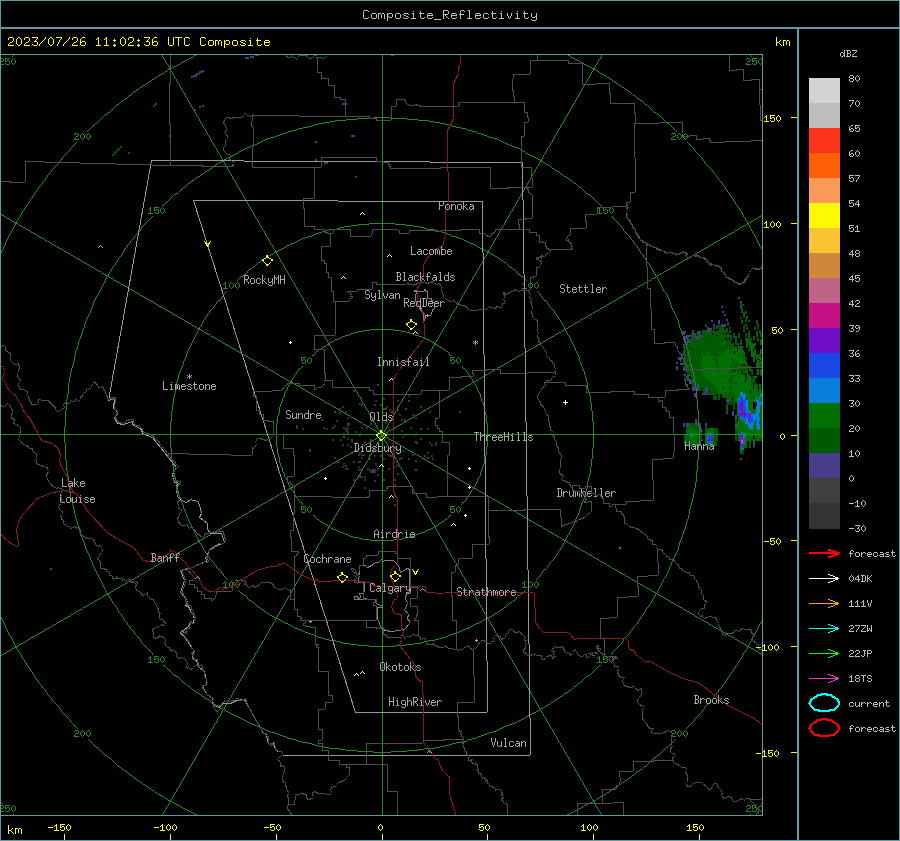Click the magenta 18TS arrow icon
Screen dimensions: 900x841
click(x=824, y=679)
